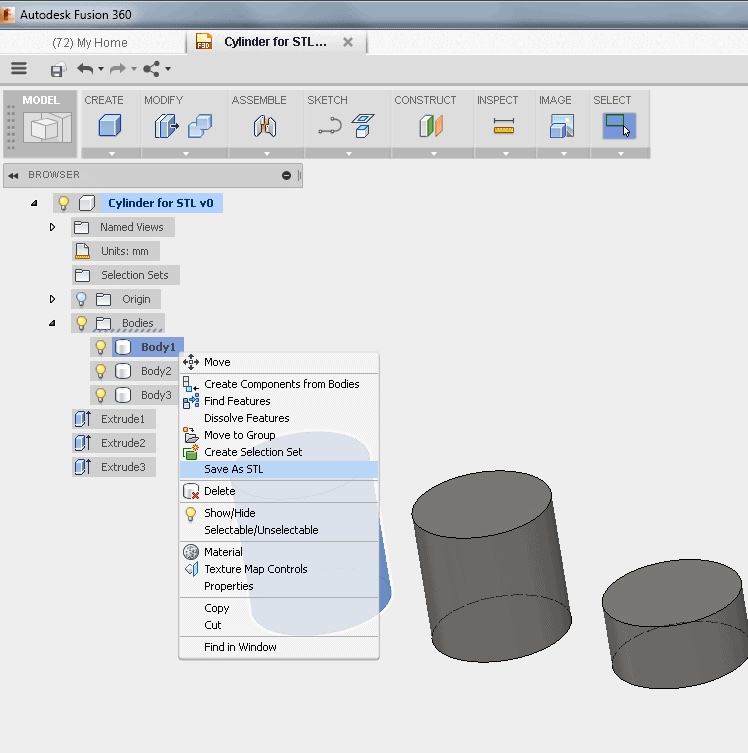This screenshot has width=748, height=753.
Task: Click the Units: mm document icon
Action: click(83, 251)
